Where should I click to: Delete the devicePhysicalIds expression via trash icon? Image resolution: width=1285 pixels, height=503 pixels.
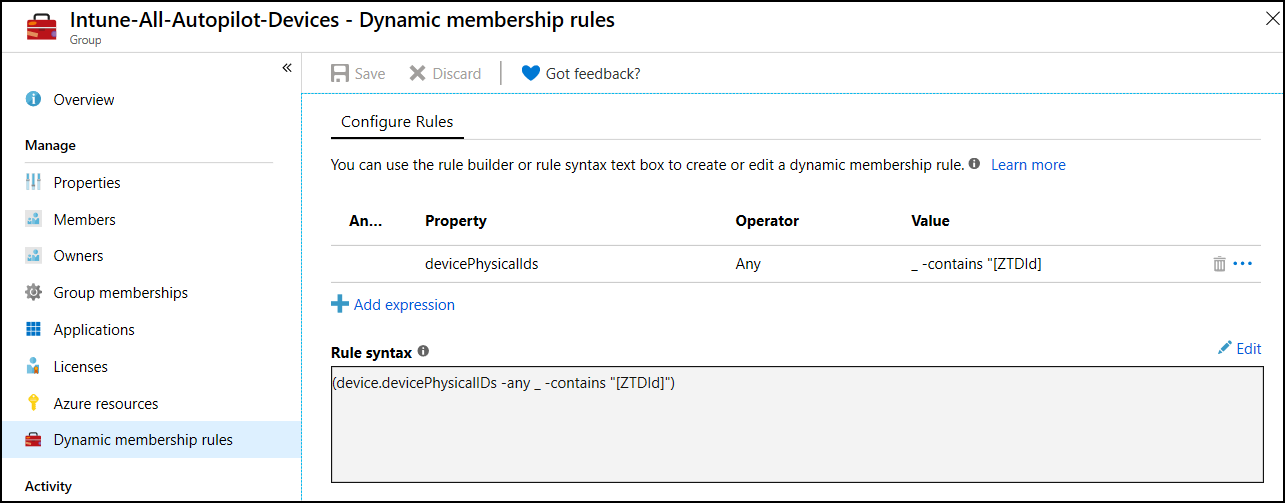point(1219,264)
